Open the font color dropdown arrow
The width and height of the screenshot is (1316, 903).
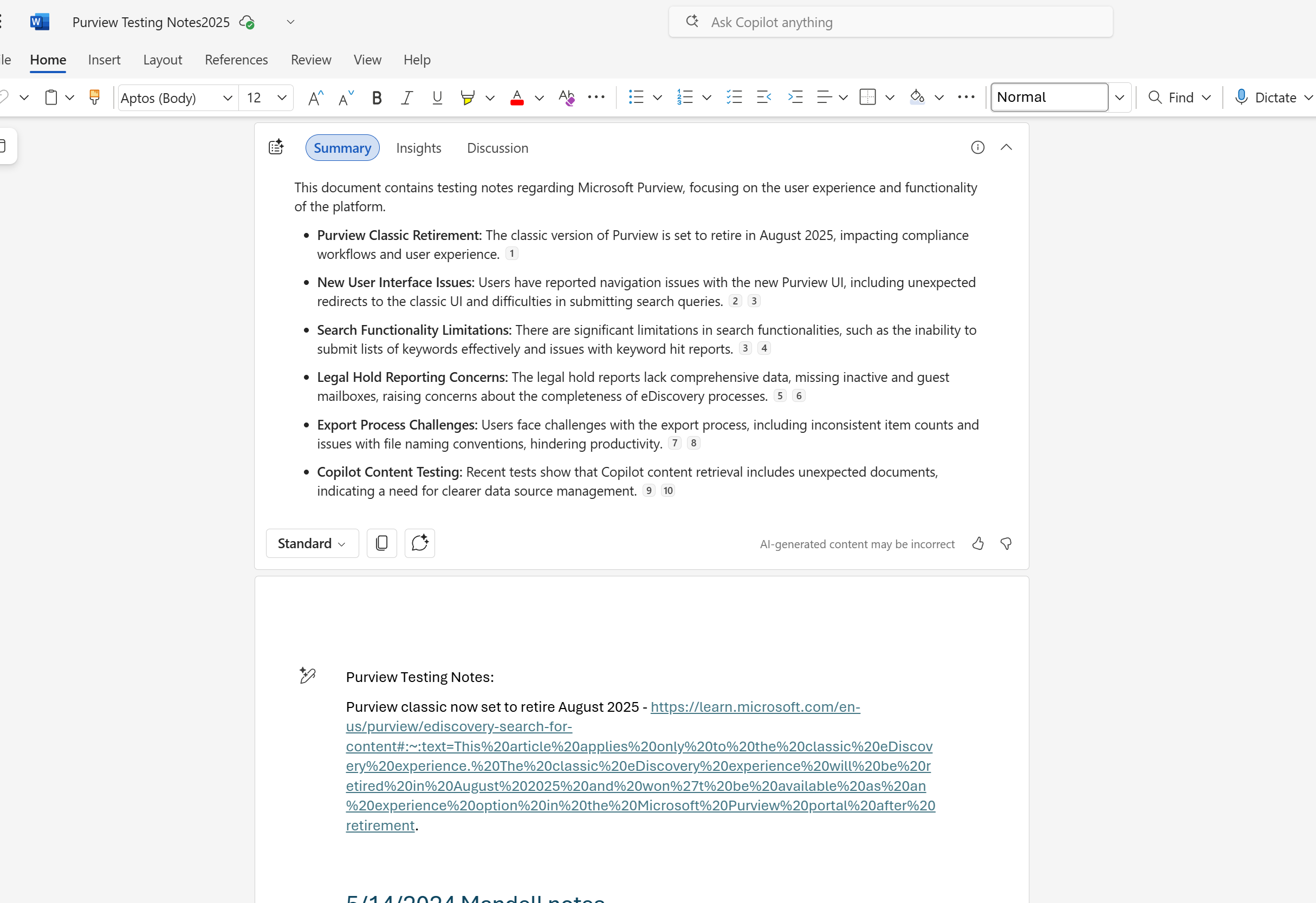(540, 98)
